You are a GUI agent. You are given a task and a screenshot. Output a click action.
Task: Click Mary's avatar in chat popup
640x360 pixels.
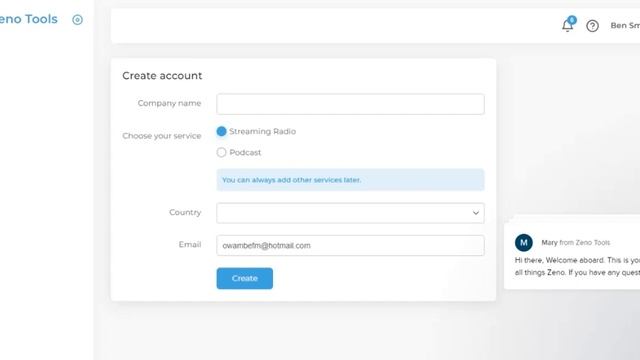point(524,242)
